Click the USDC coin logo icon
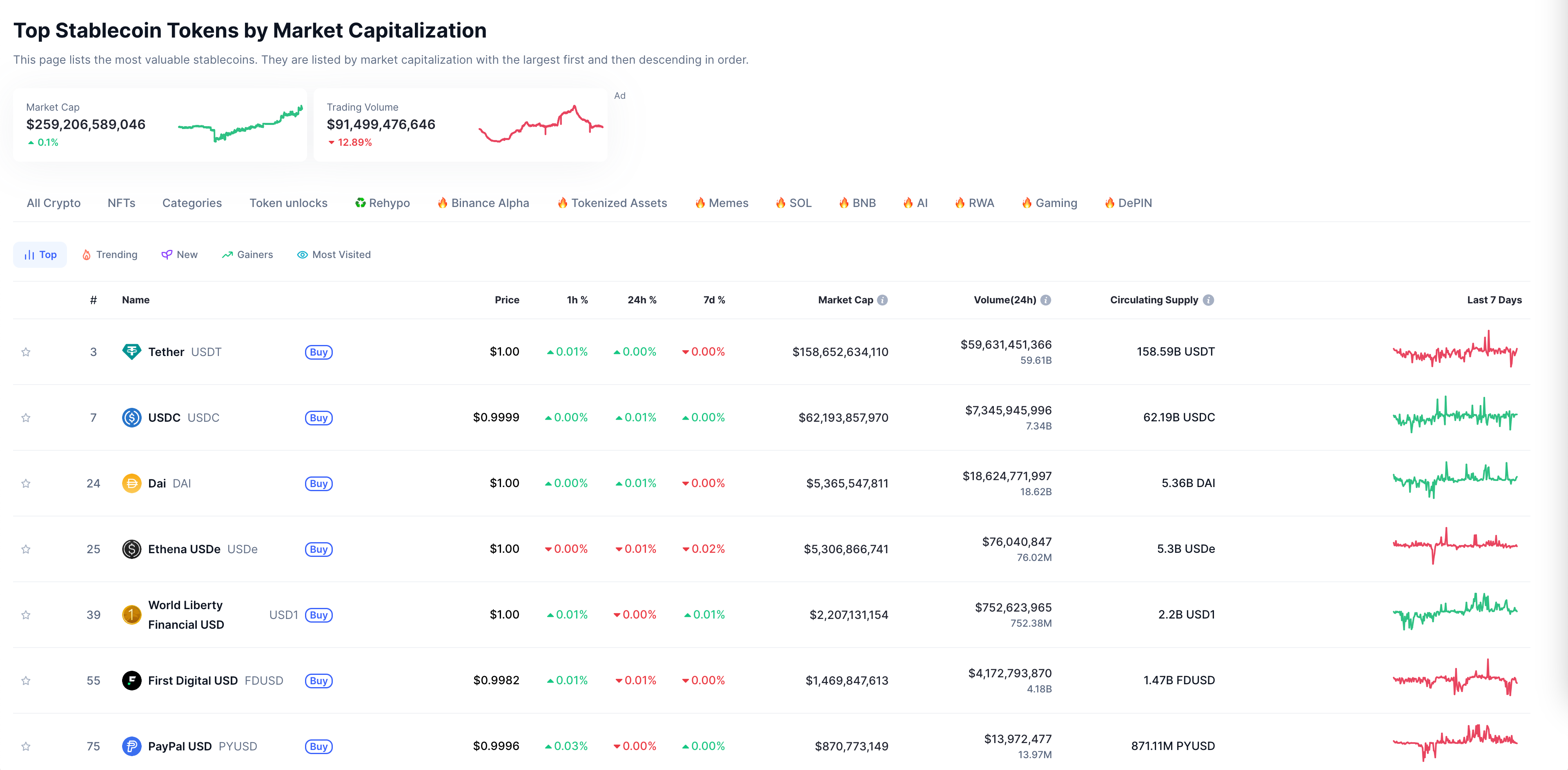The height and width of the screenshot is (770, 1568). [x=131, y=418]
